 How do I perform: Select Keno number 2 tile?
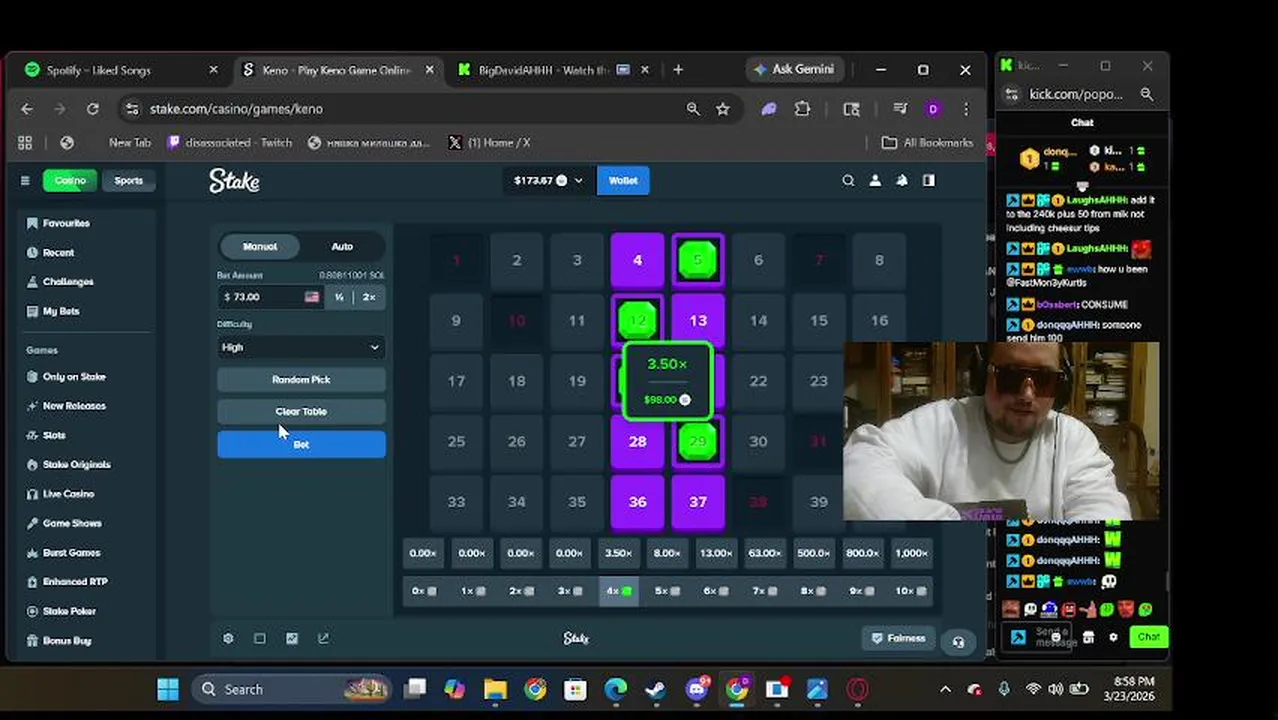517,260
